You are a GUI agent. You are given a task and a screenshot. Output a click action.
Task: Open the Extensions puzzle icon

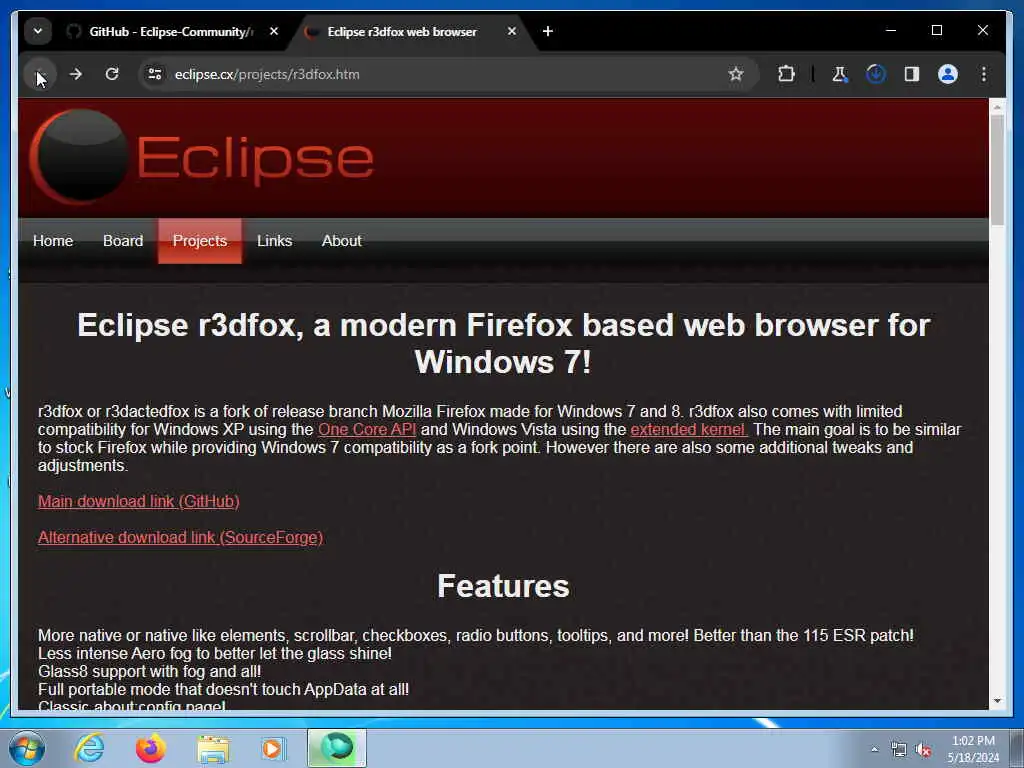tap(786, 74)
